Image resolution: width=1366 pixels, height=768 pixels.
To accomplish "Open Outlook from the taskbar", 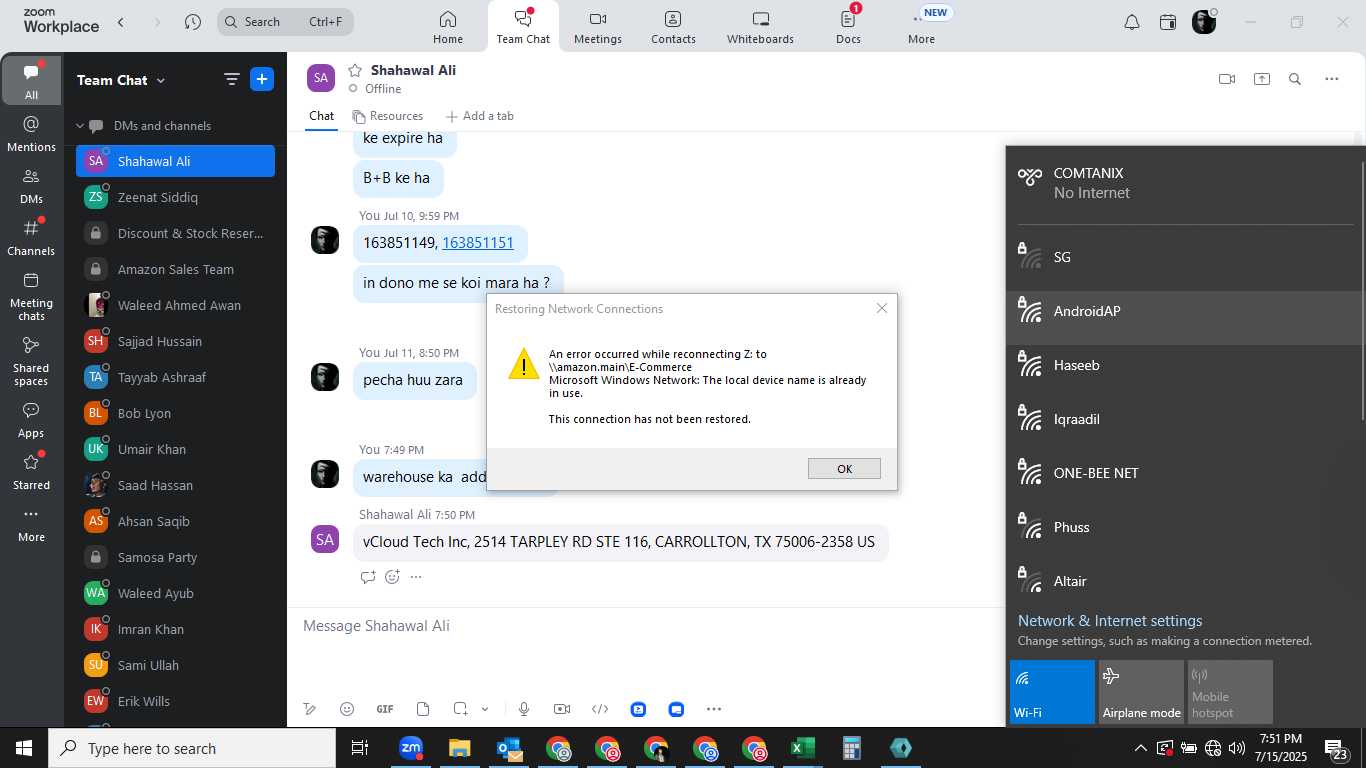I will [x=508, y=748].
